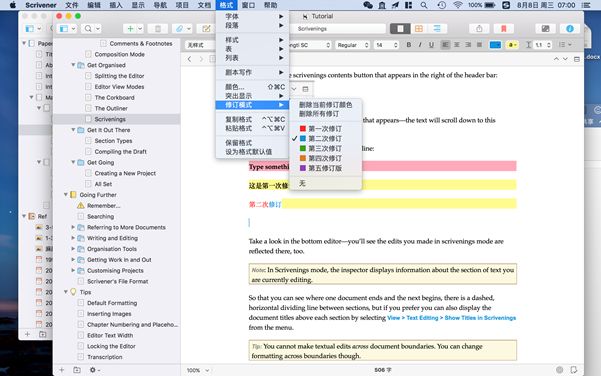Open the 段落 submenu

pos(253,25)
